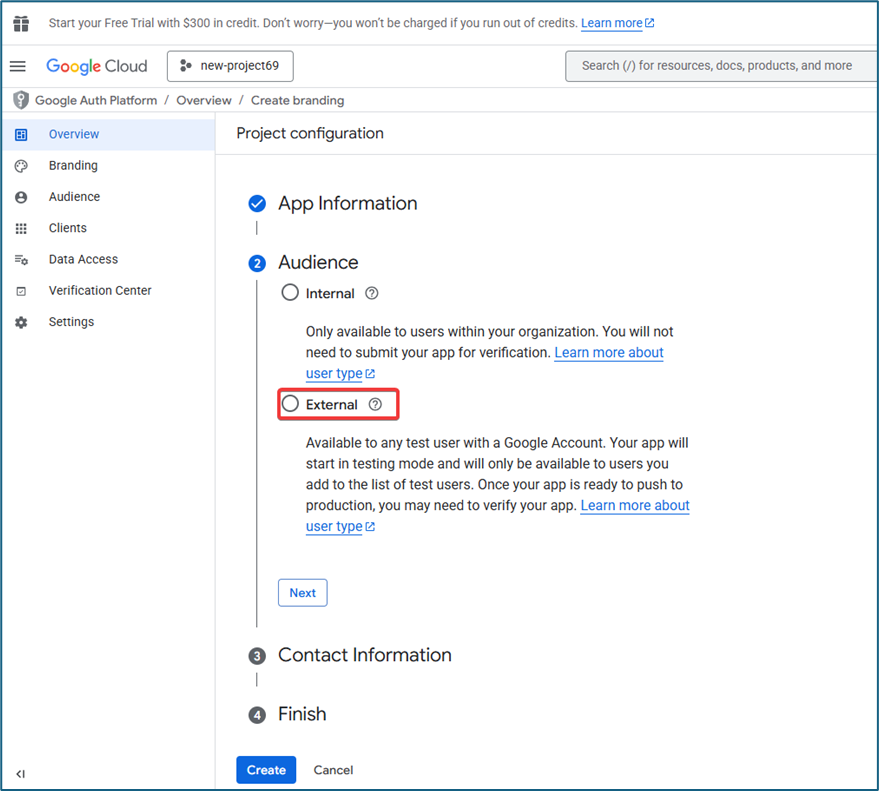This screenshot has height=791, width=879.
Task: Click the Google Cloud logo
Action: pos(97,66)
